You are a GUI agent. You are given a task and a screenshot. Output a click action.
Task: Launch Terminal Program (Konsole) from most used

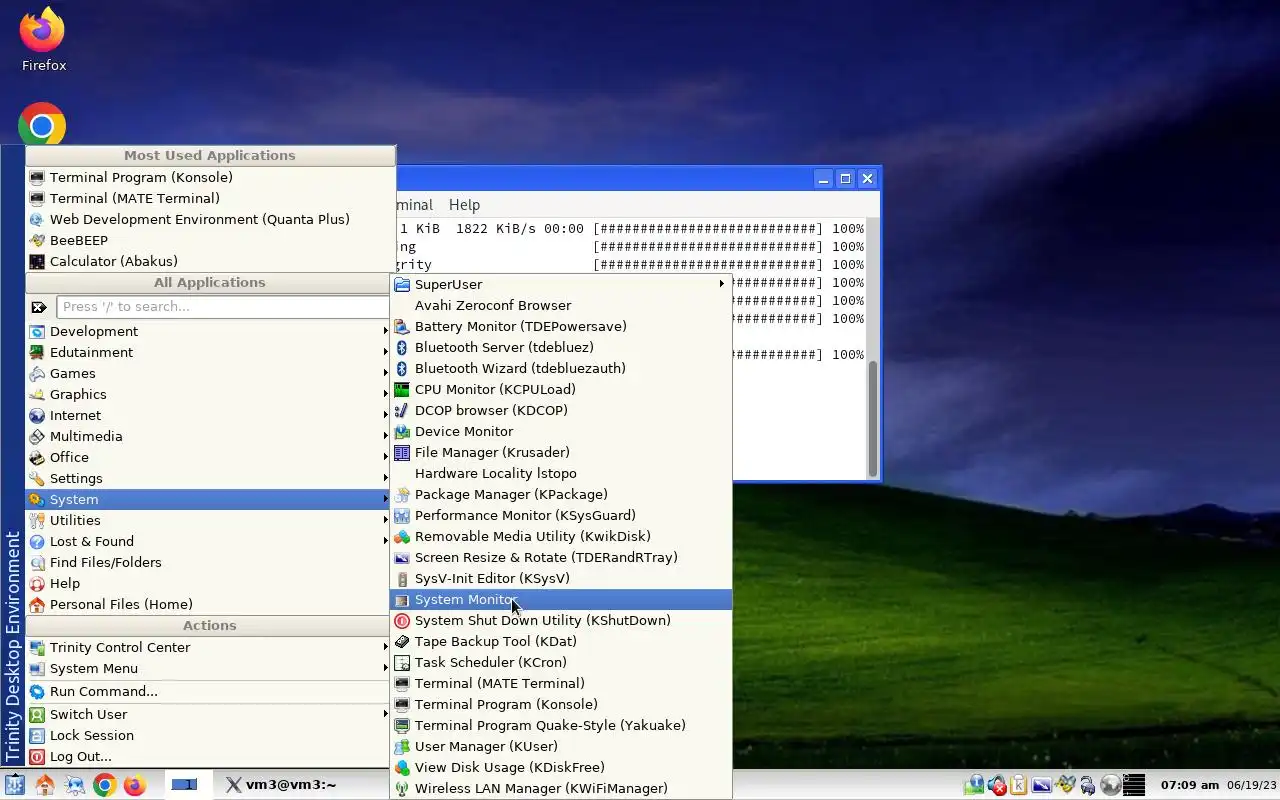click(210, 177)
